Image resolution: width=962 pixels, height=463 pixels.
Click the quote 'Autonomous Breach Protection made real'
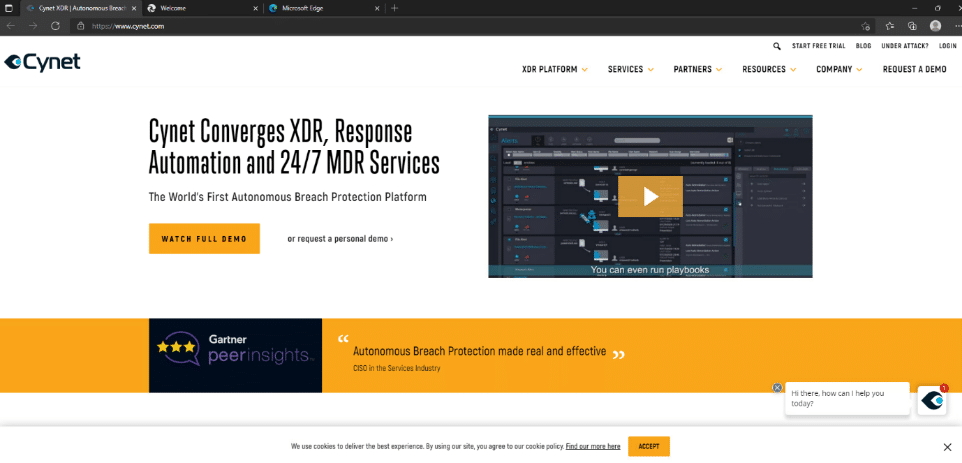[x=479, y=351]
